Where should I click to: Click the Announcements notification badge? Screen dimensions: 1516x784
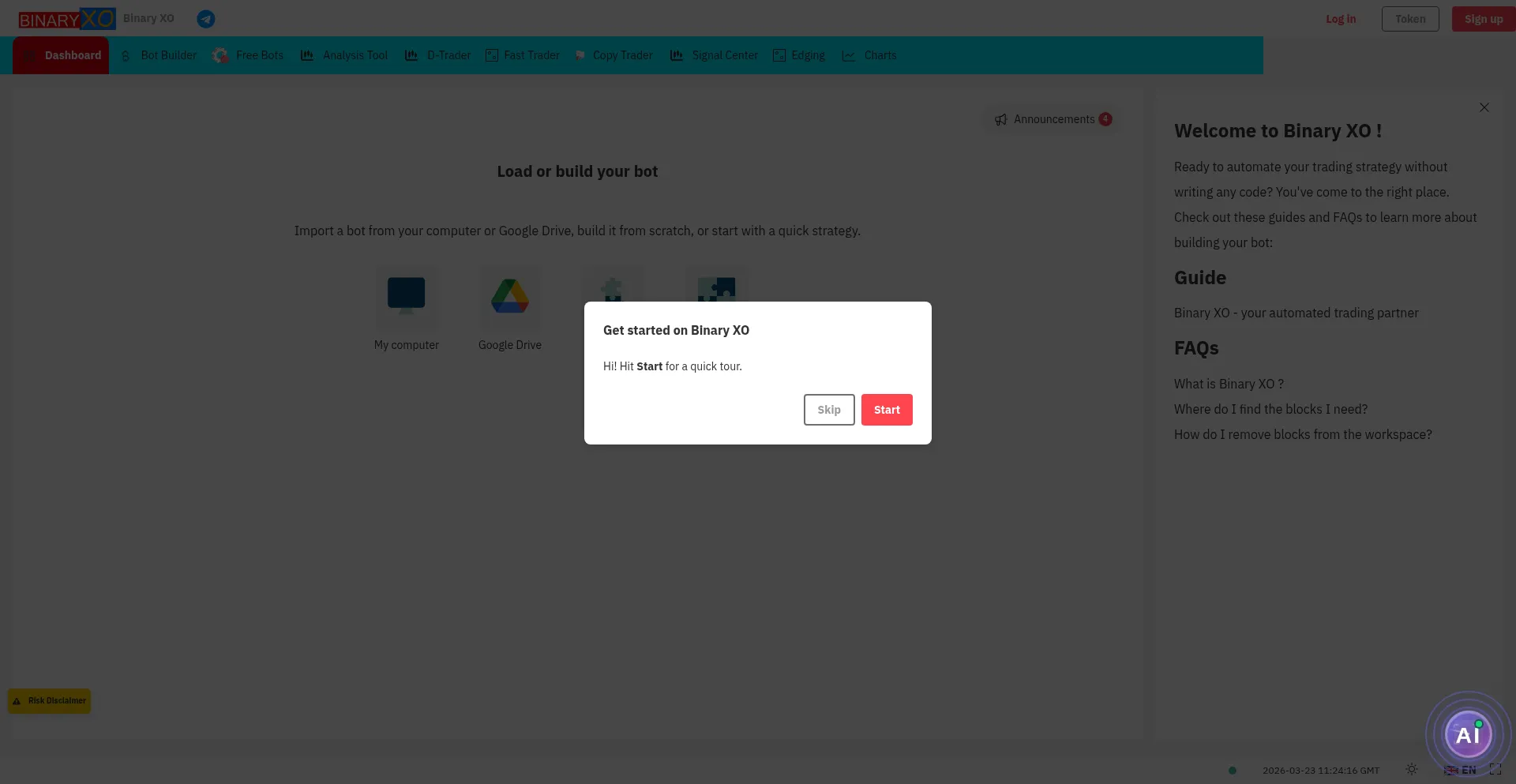(x=1105, y=119)
